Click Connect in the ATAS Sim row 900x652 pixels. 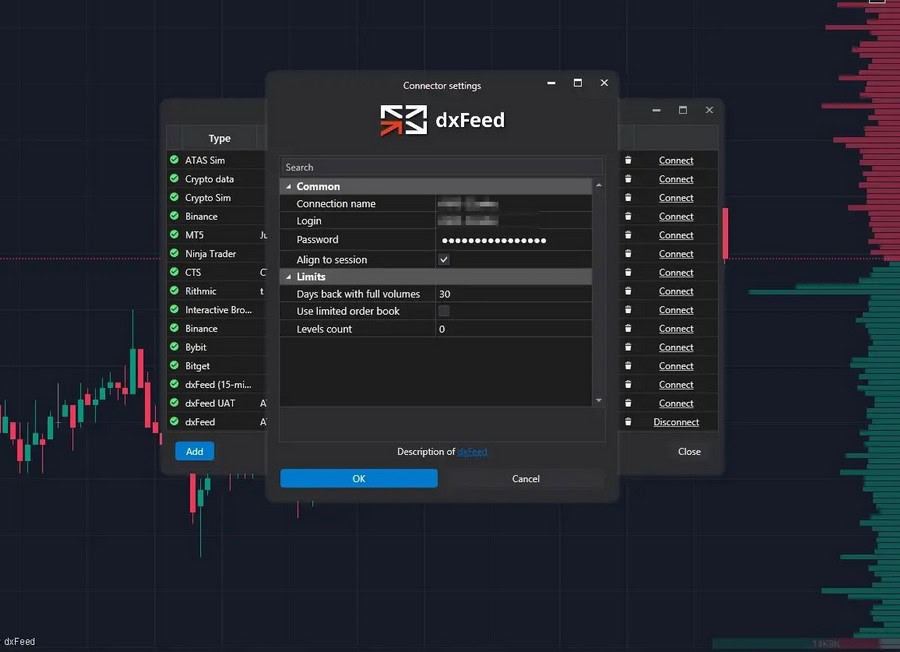pos(676,161)
